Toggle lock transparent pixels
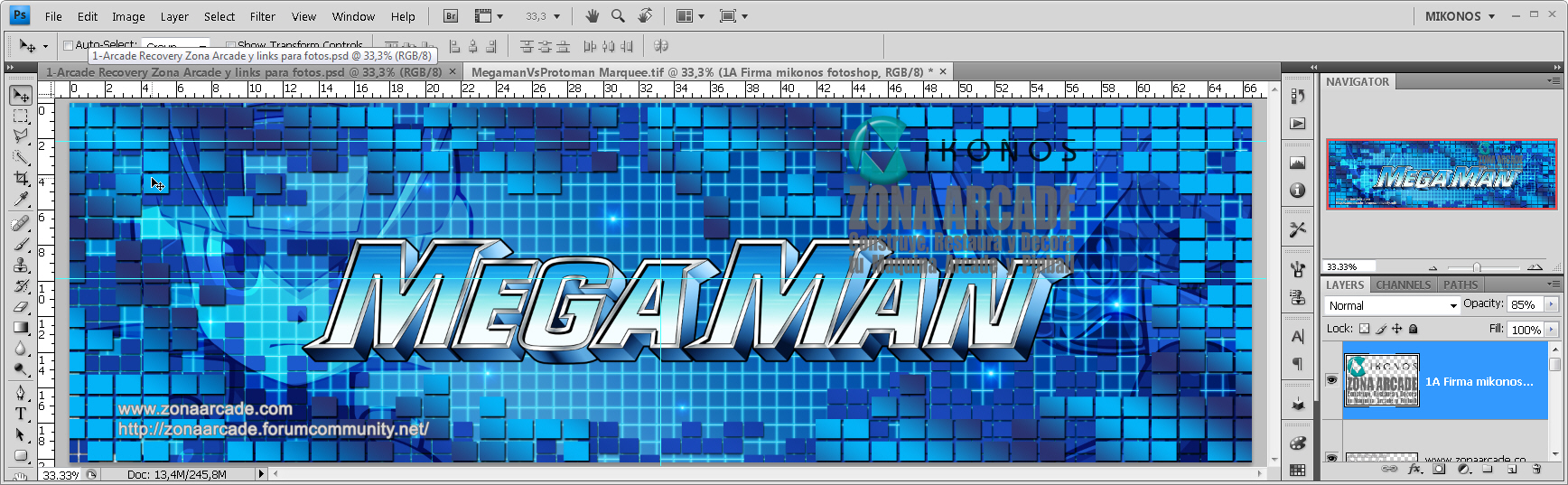 (x=1364, y=329)
